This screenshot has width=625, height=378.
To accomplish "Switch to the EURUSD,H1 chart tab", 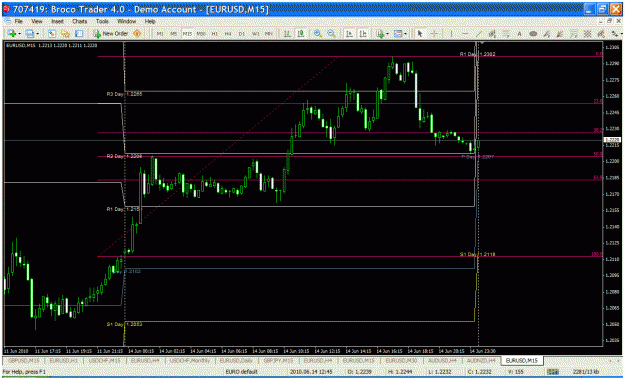I will click(64, 360).
